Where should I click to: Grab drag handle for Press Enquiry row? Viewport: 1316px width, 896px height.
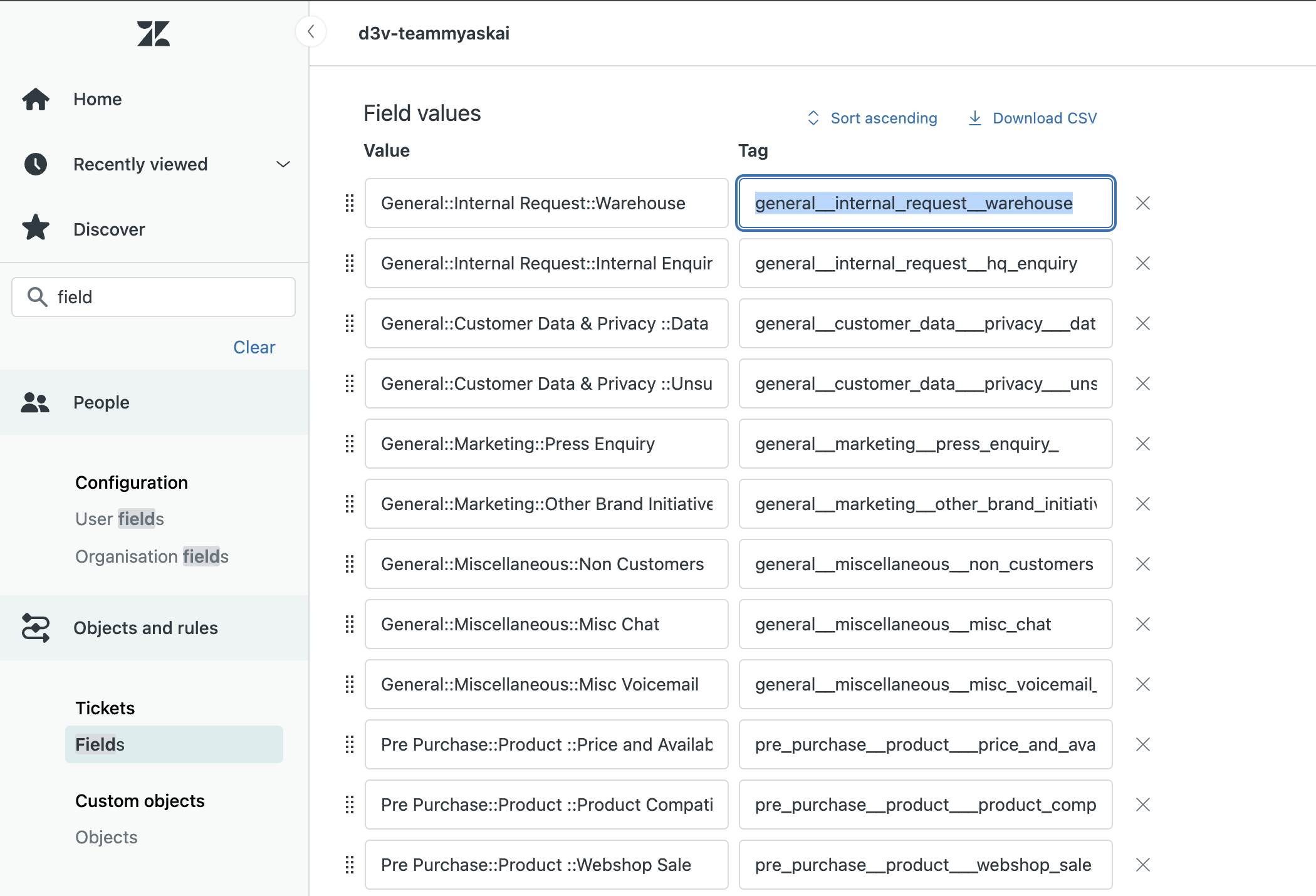[350, 444]
